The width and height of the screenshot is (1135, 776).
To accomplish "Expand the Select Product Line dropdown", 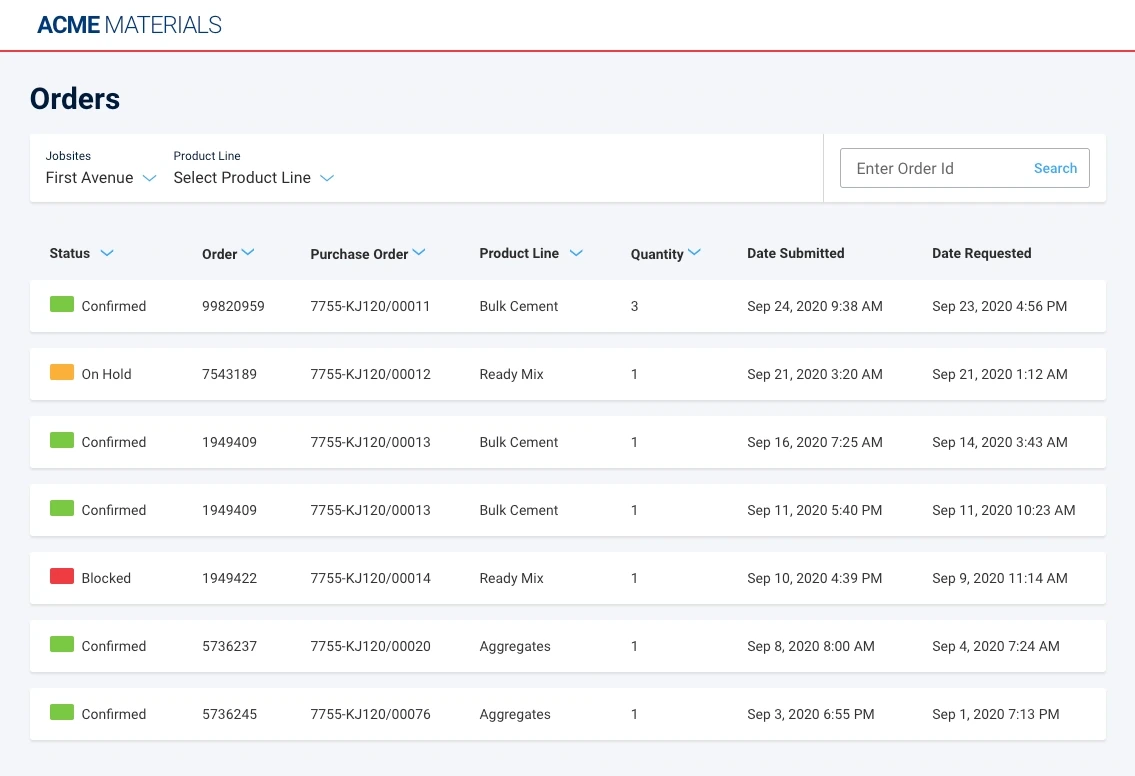I will 253,177.
